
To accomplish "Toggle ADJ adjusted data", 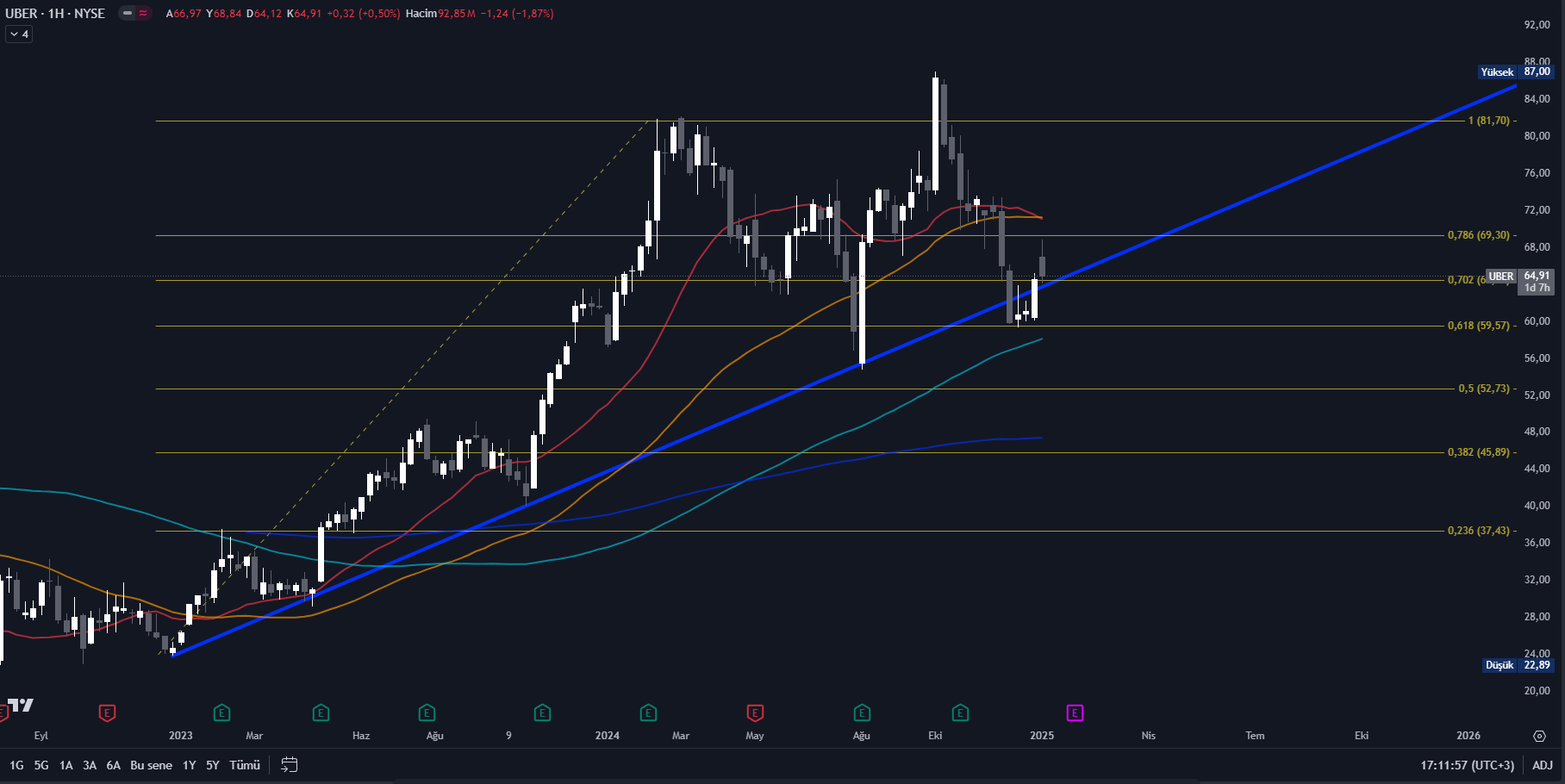I will point(1543,765).
